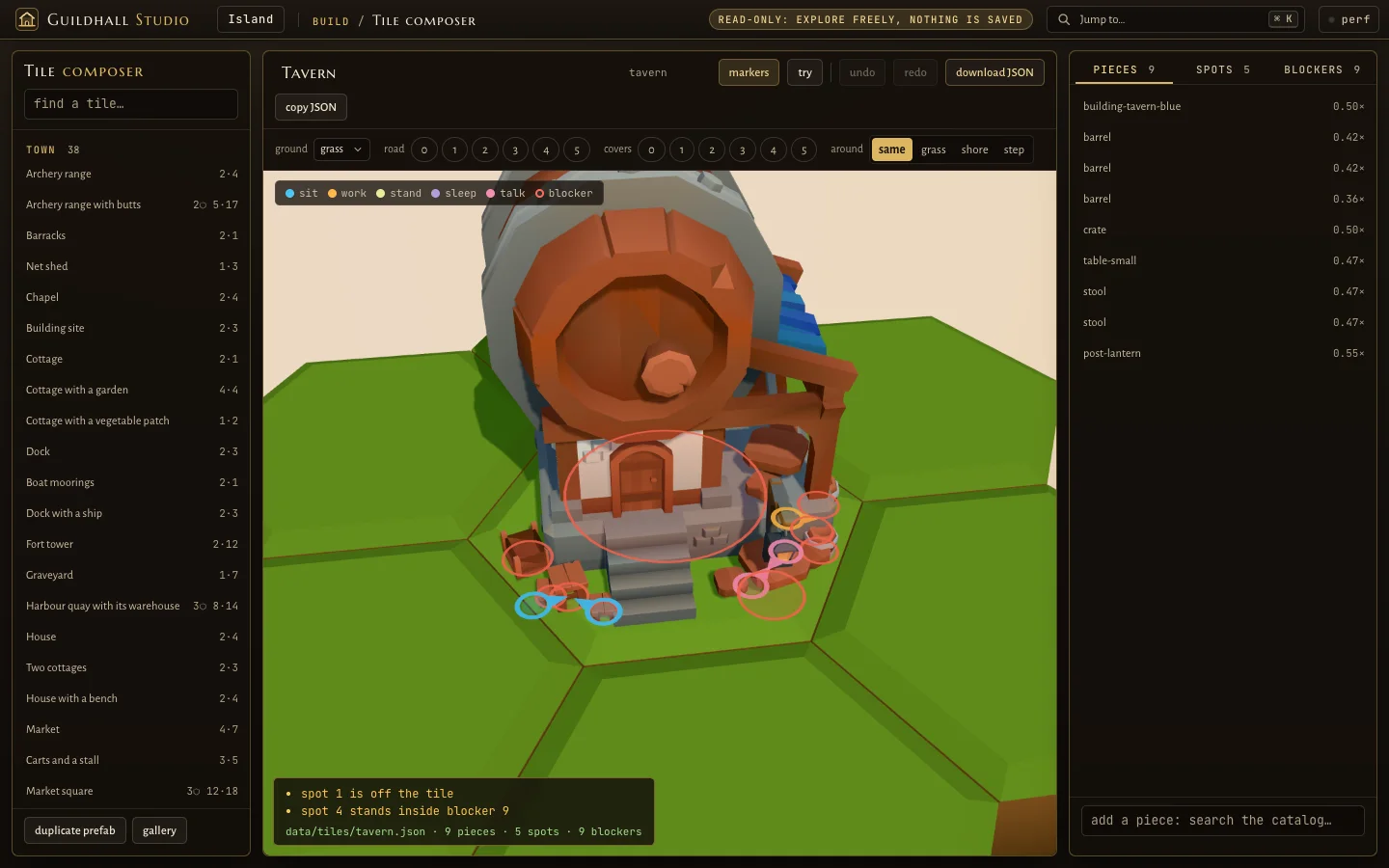Toggle the work marker legend
The image size is (1389, 868).
tap(347, 193)
